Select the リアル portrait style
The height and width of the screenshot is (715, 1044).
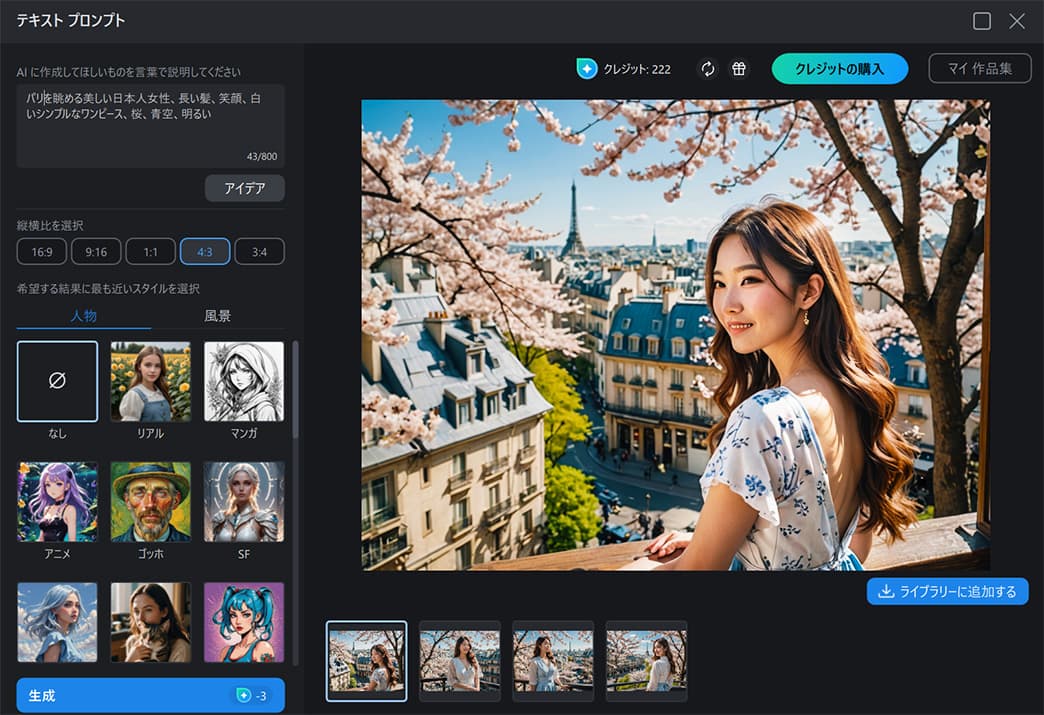(x=150, y=381)
